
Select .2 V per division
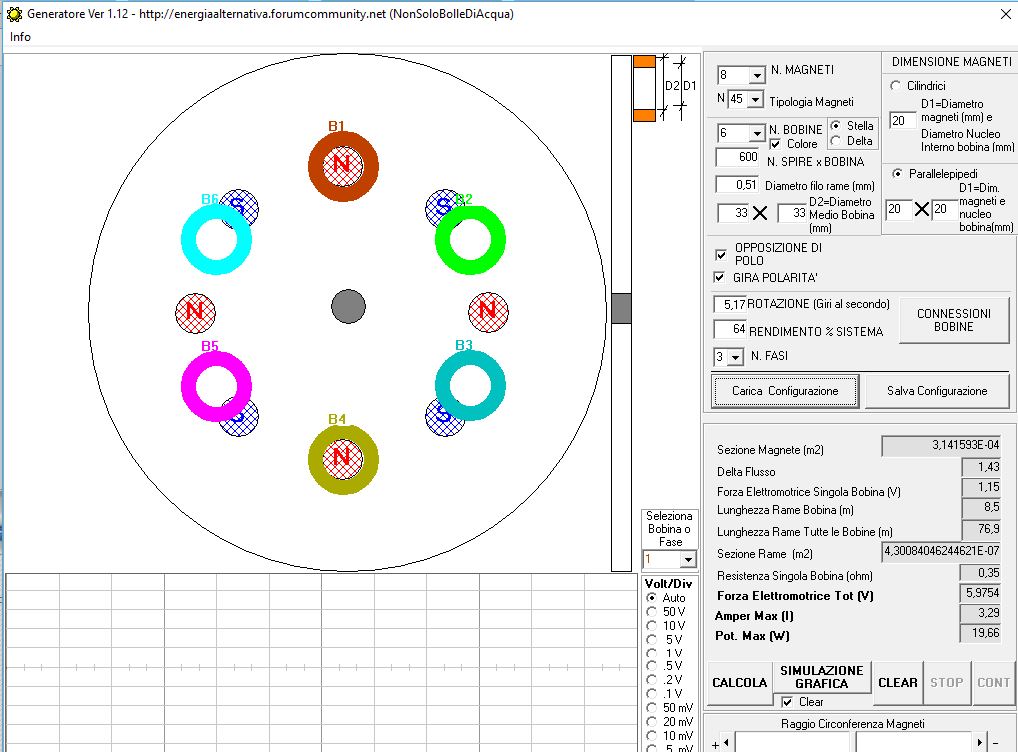click(651, 679)
